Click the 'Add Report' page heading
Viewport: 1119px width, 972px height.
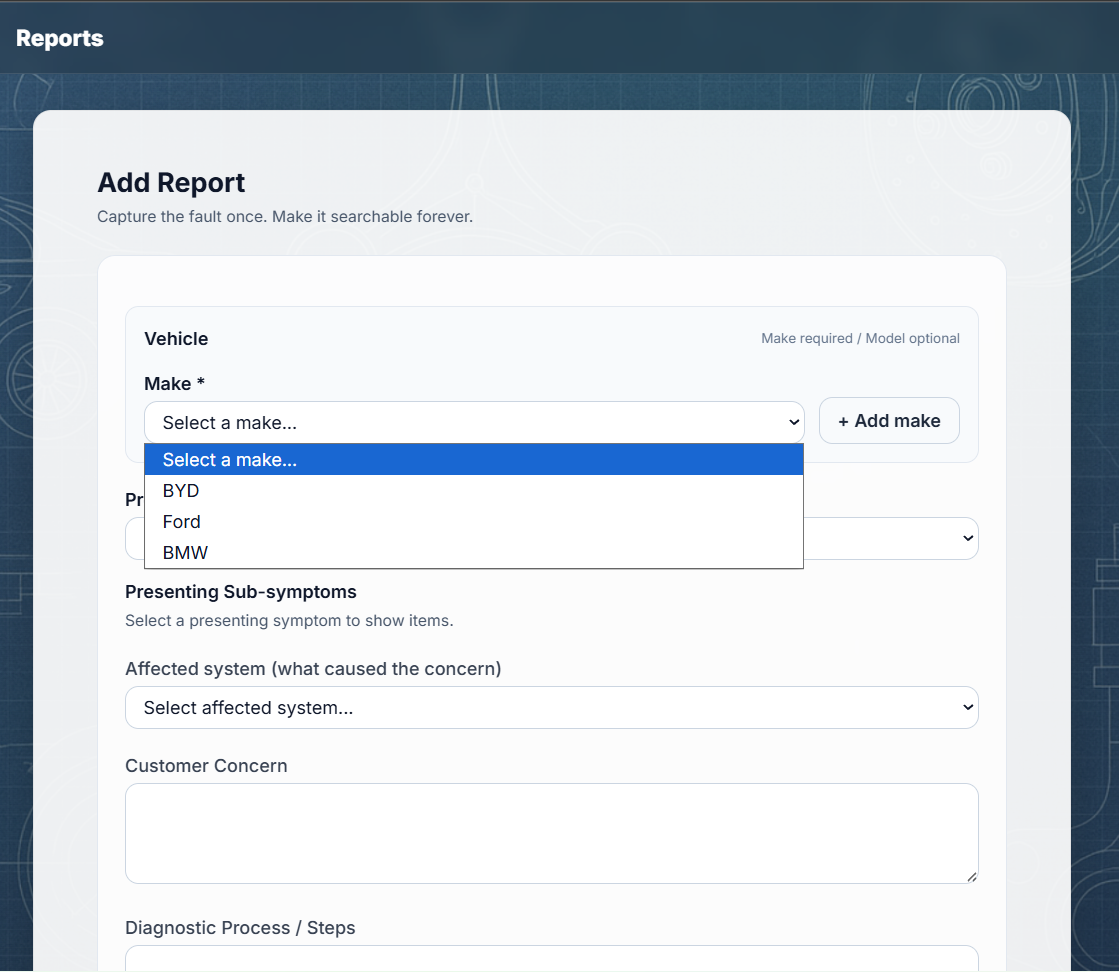pos(170,183)
